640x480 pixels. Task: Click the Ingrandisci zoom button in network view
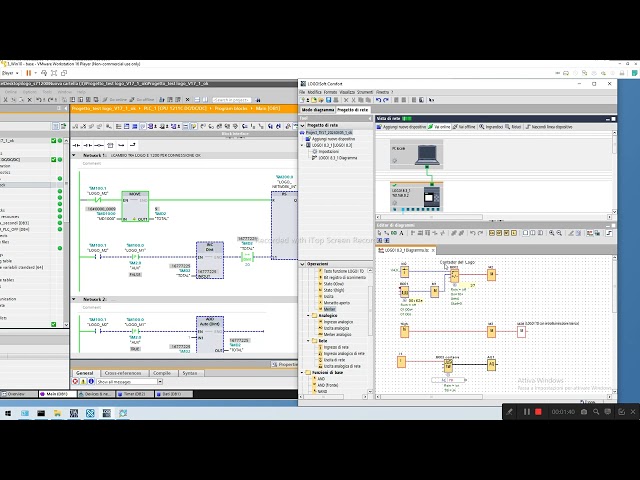click(491, 127)
